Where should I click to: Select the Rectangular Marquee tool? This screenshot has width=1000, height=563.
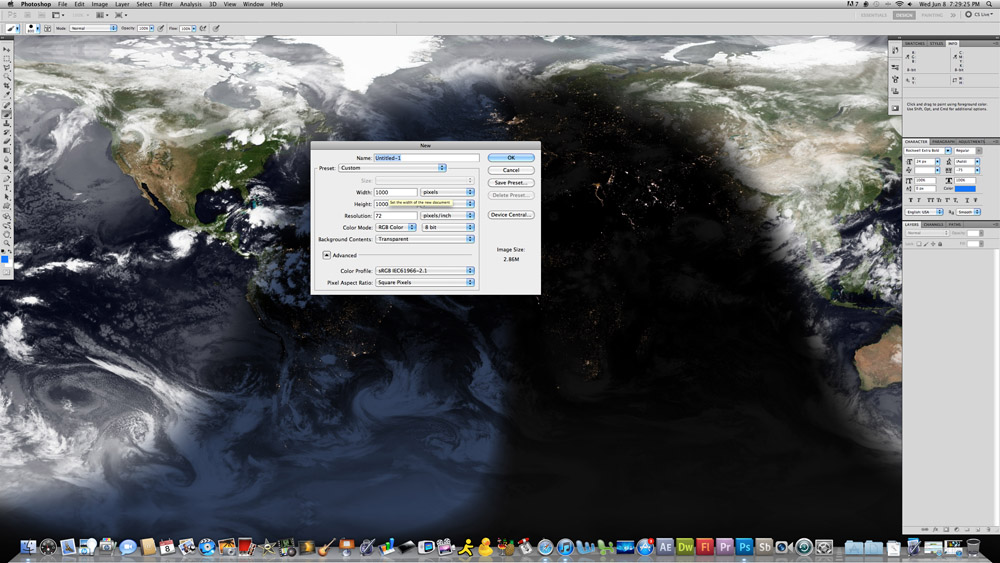click(7, 58)
